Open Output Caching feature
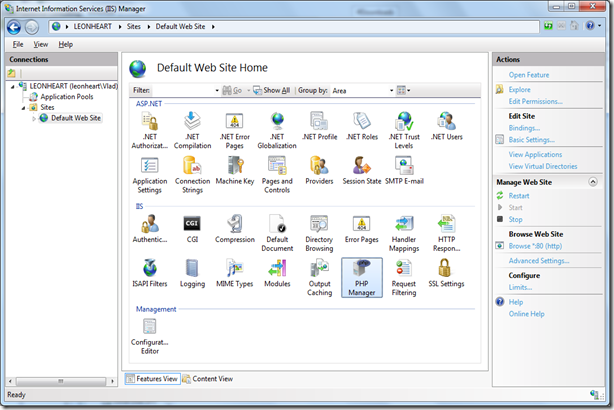The width and height of the screenshot is (614, 410). (320, 277)
